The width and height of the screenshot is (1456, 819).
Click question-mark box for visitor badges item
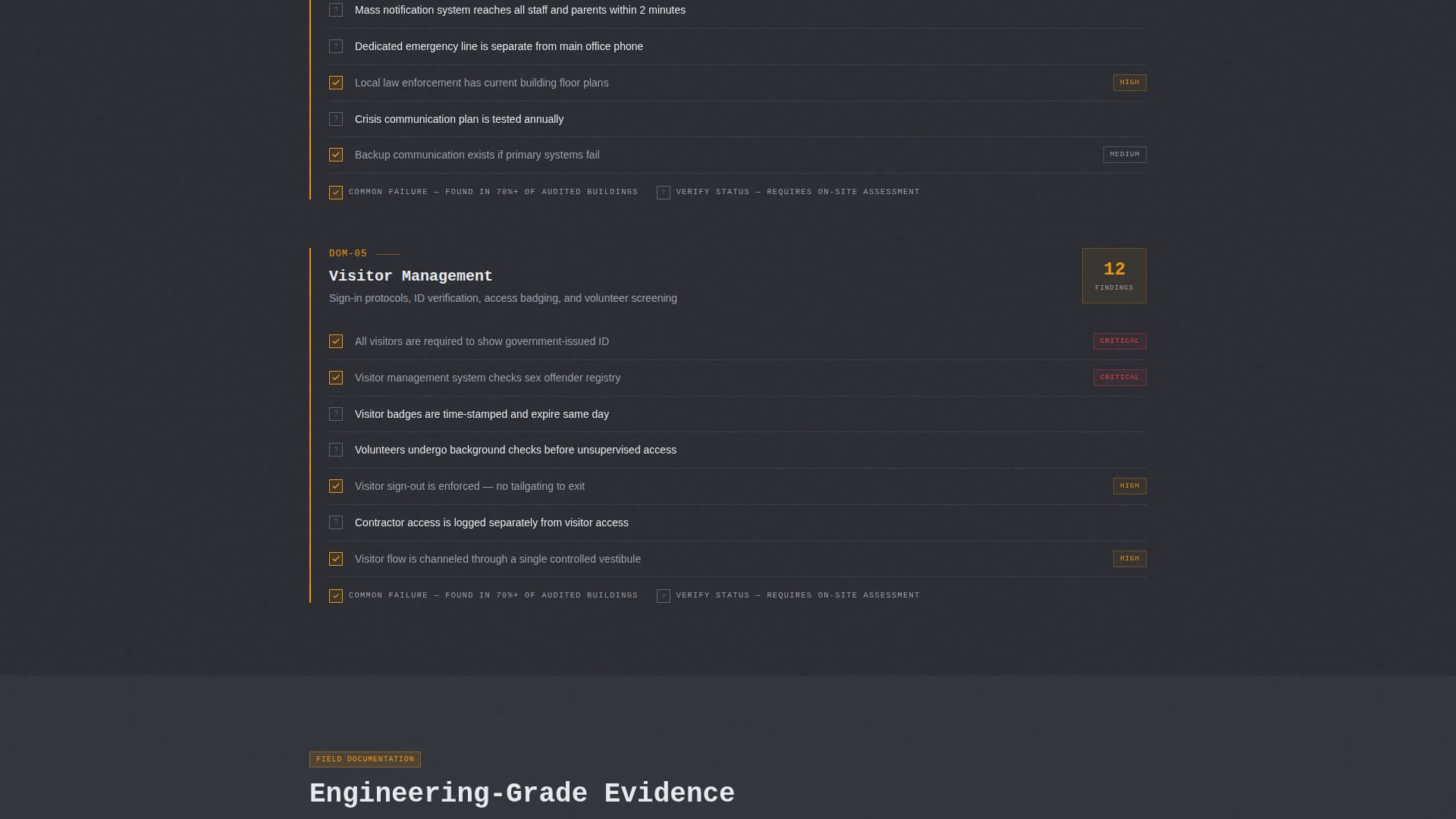pyautogui.click(x=336, y=414)
